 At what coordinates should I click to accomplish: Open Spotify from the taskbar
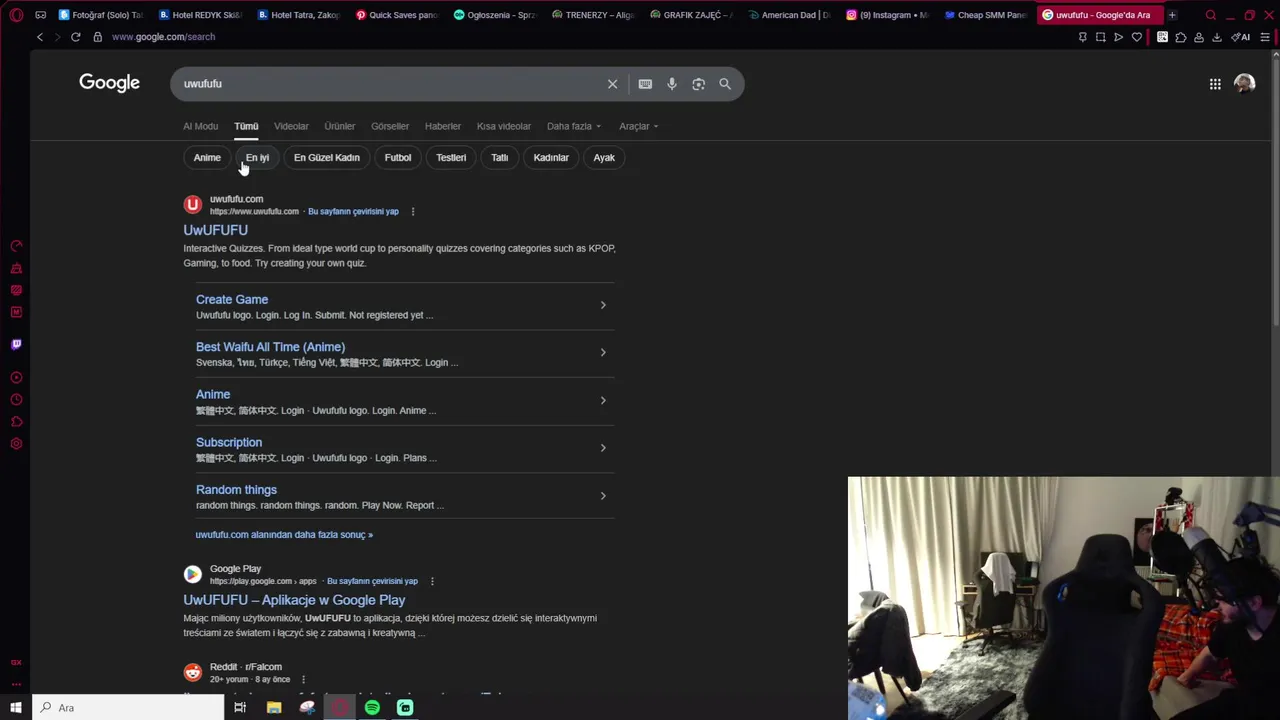click(372, 708)
